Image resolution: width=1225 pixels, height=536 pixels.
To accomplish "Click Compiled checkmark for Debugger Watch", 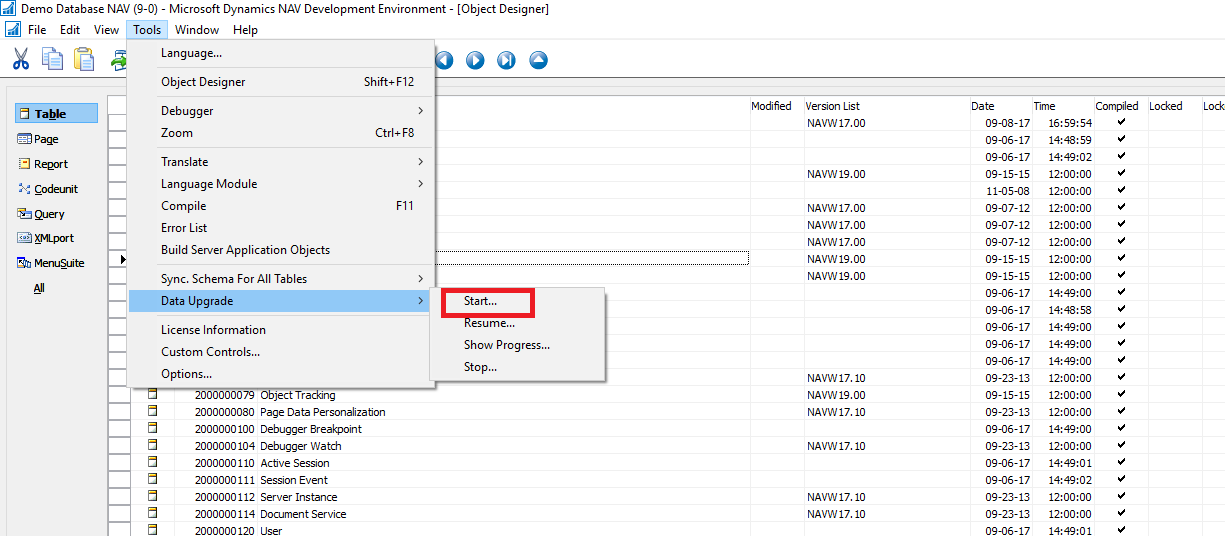I will click(1121, 445).
